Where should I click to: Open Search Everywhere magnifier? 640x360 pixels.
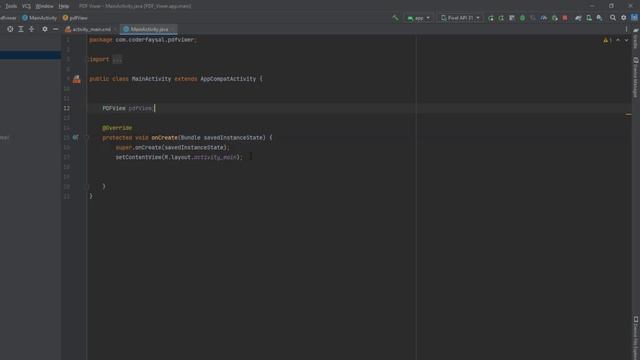point(613,18)
